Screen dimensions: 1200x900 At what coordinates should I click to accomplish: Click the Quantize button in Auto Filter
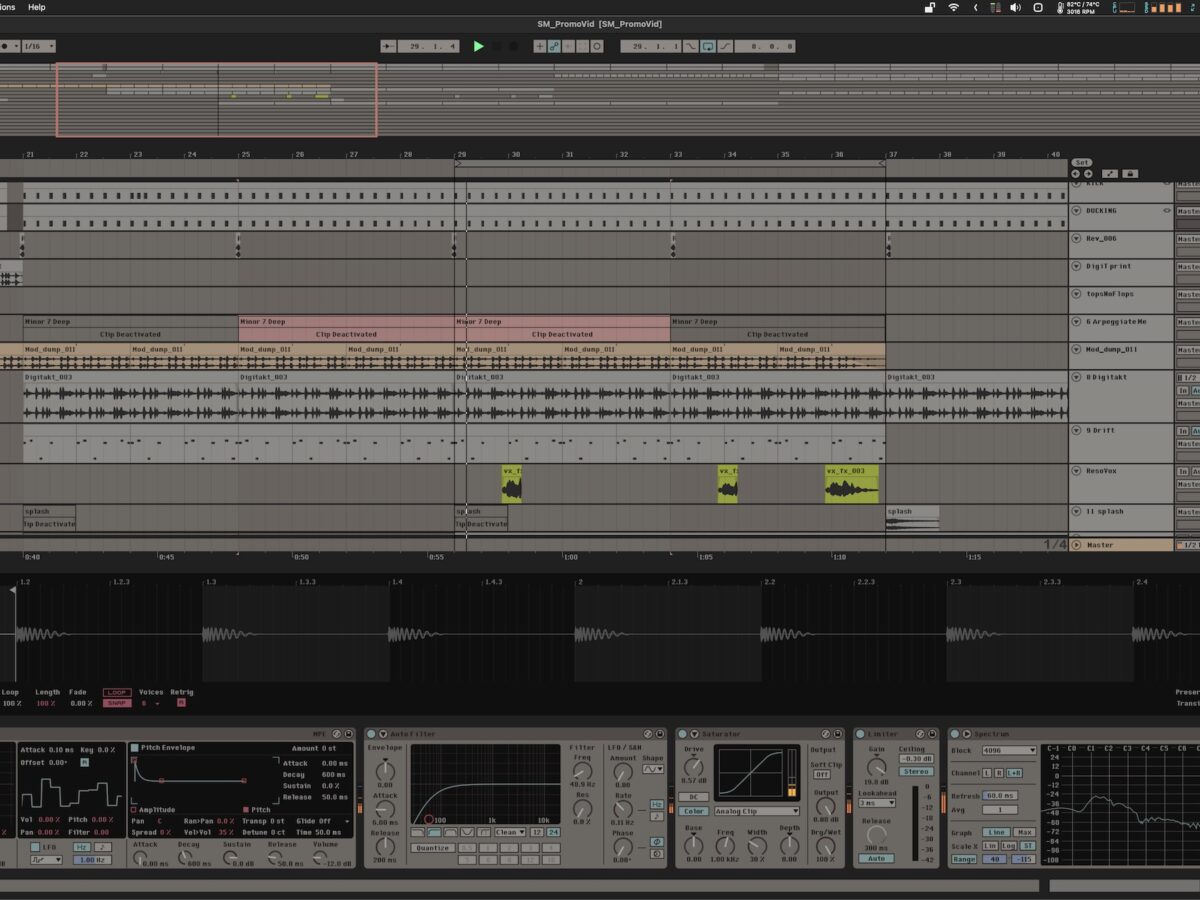[x=431, y=848]
